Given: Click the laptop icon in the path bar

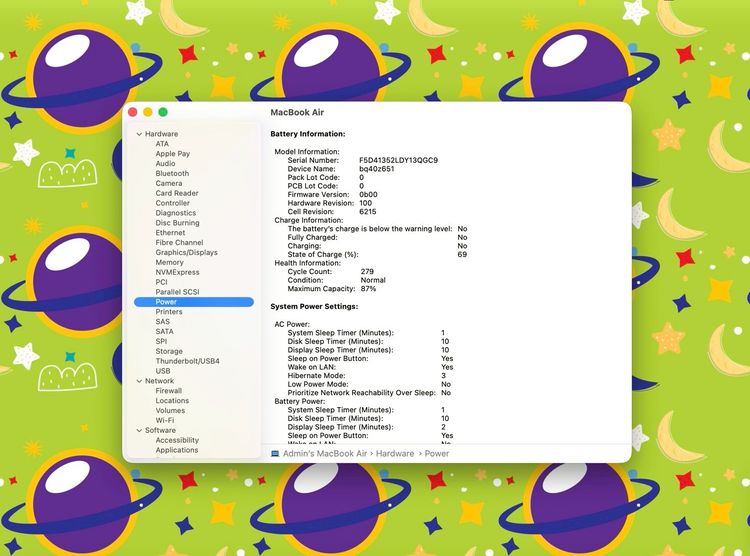Looking at the screenshot, I should [x=275, y=454].
